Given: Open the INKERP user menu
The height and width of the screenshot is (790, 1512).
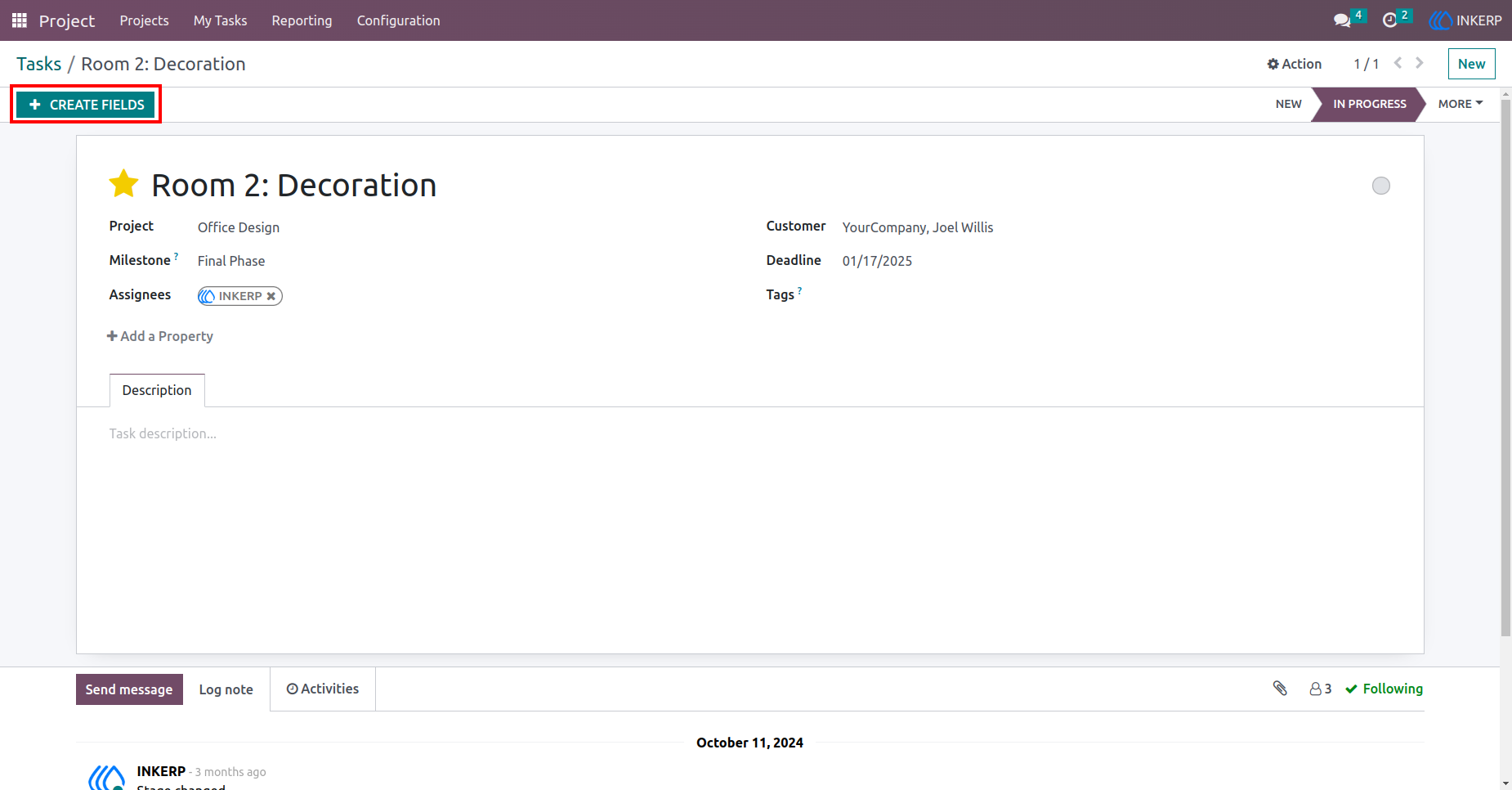Looking at the screenshot, I should [x=1465, y=20].
